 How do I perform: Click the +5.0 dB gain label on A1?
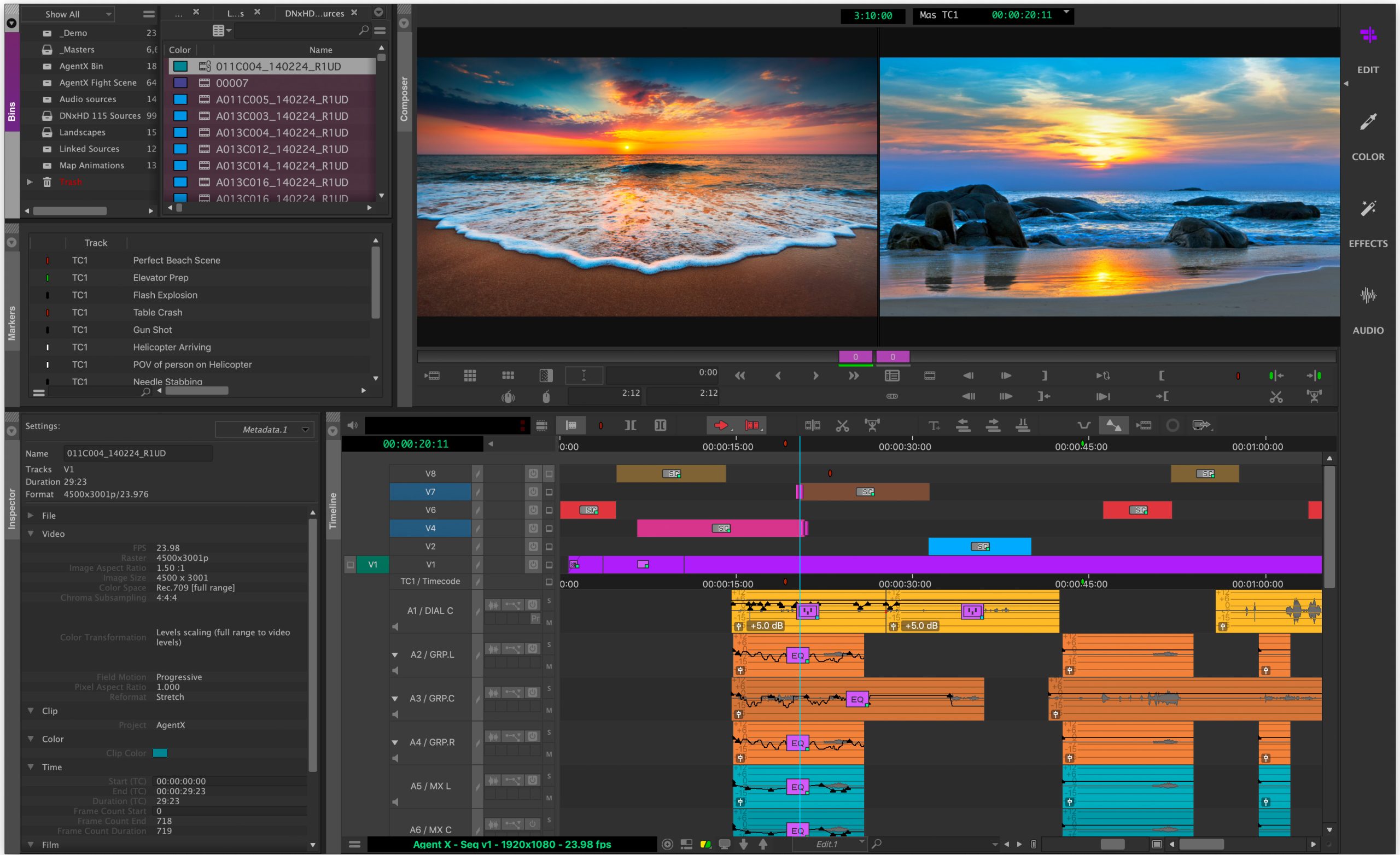[767, 625]
